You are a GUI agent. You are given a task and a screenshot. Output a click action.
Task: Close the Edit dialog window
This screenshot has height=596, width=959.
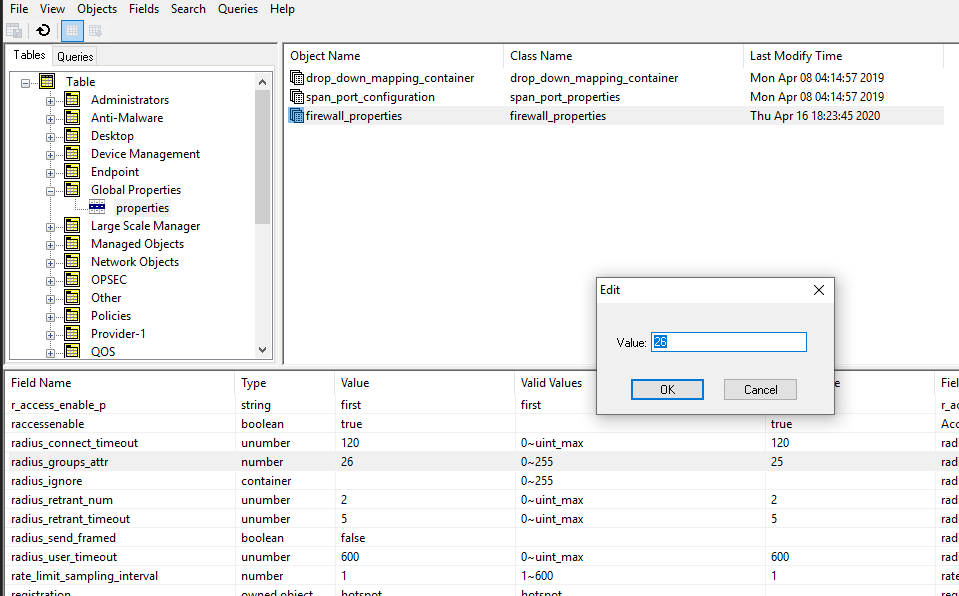[819, 290]
